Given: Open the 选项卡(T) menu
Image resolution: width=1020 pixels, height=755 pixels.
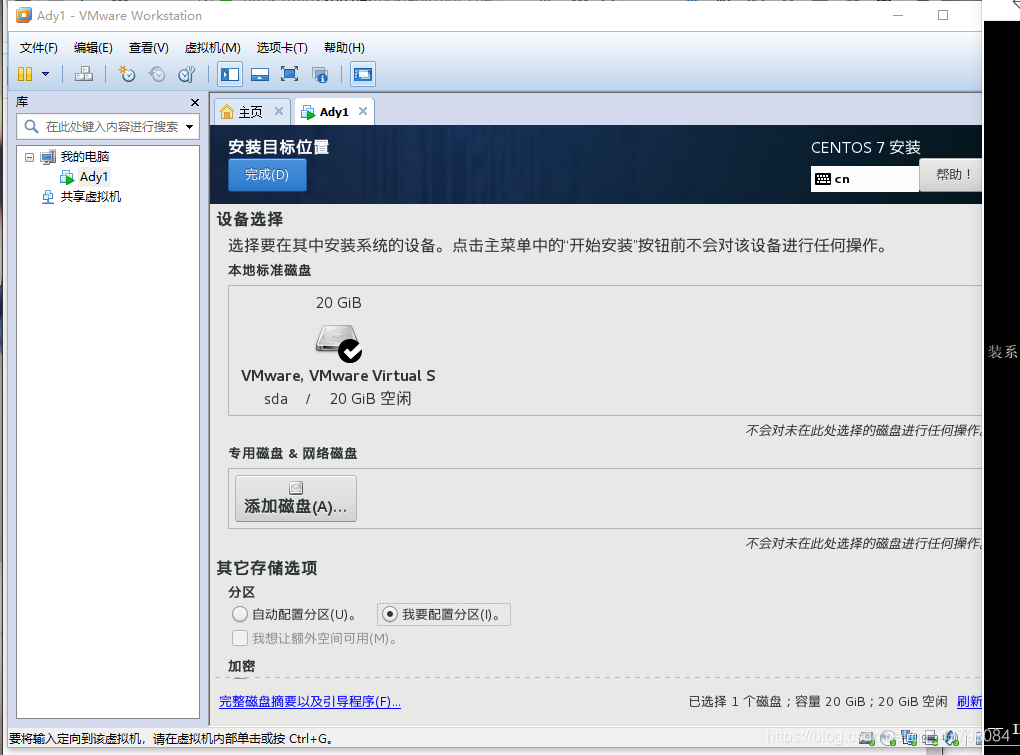Looking at the screenshot, I should click(x=282, y=47).
